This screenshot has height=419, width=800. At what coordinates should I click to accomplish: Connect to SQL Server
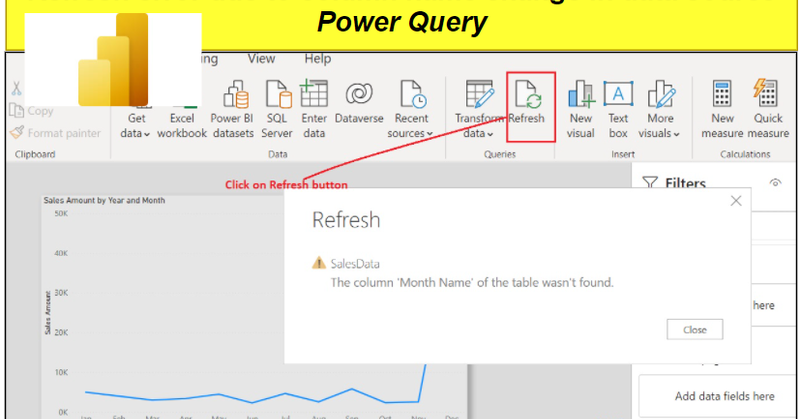click(277, 110)
